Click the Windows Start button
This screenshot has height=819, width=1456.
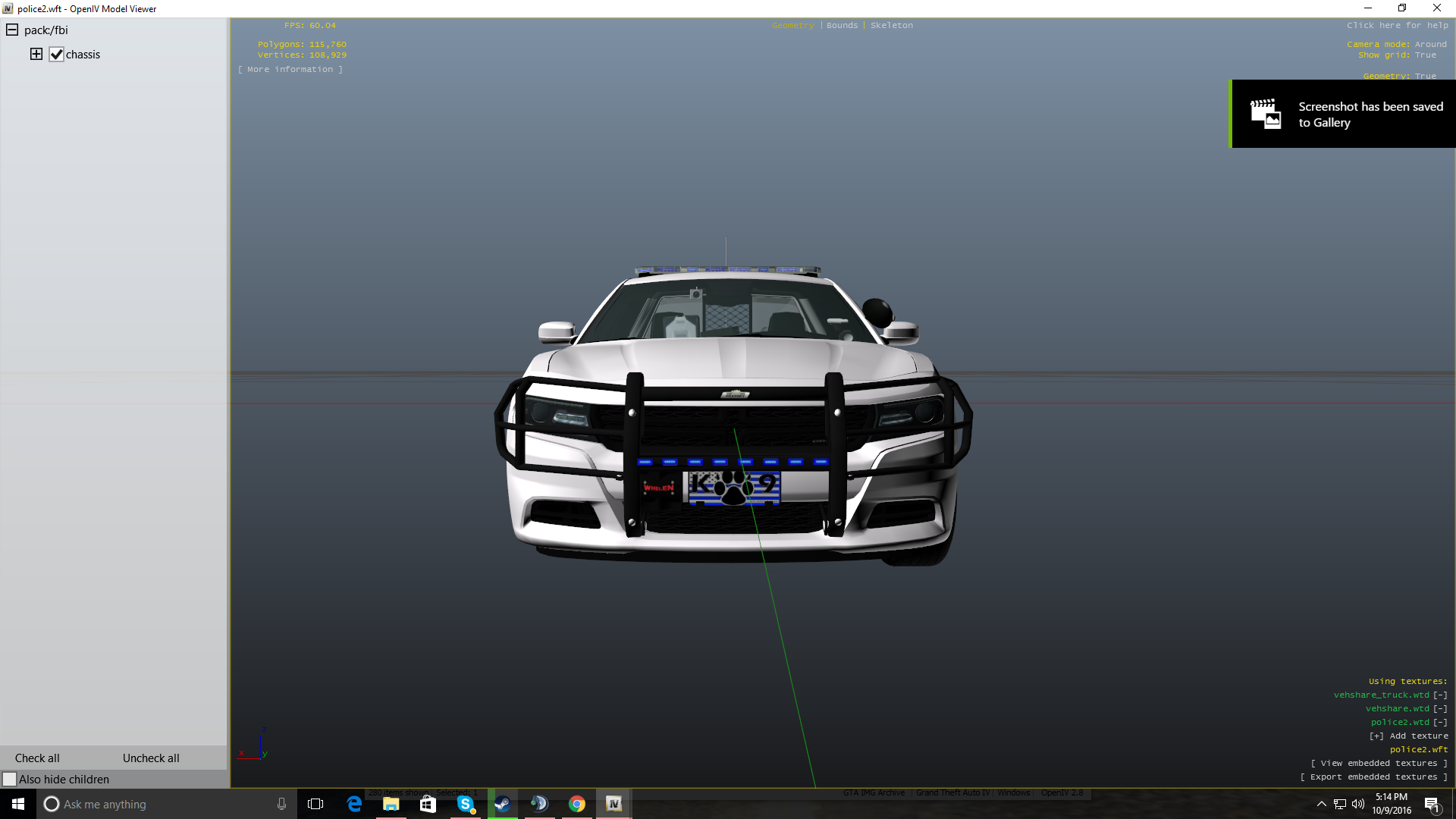18,804
